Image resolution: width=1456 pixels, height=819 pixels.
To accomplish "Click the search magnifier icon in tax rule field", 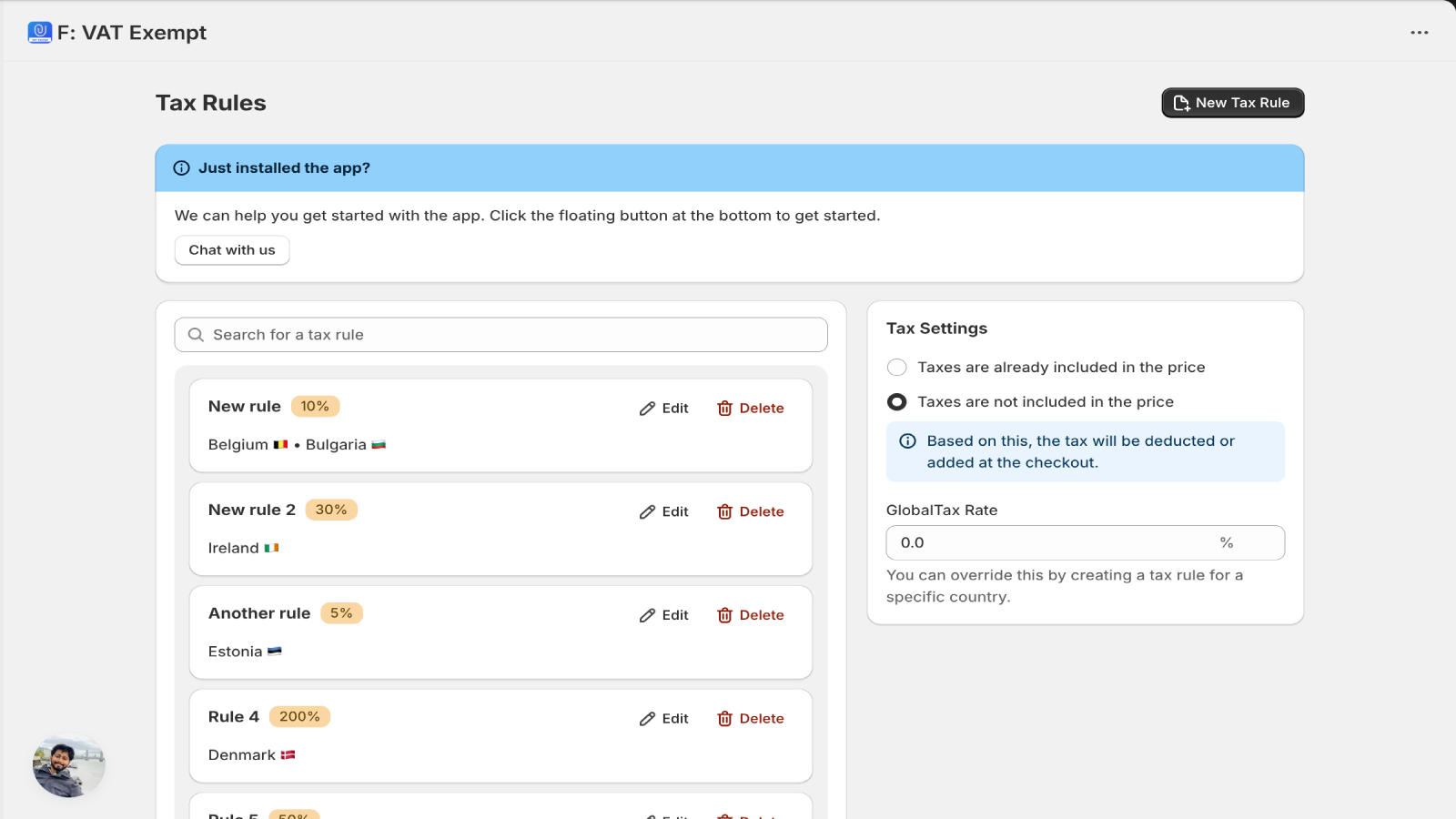I will pos(196,335).
